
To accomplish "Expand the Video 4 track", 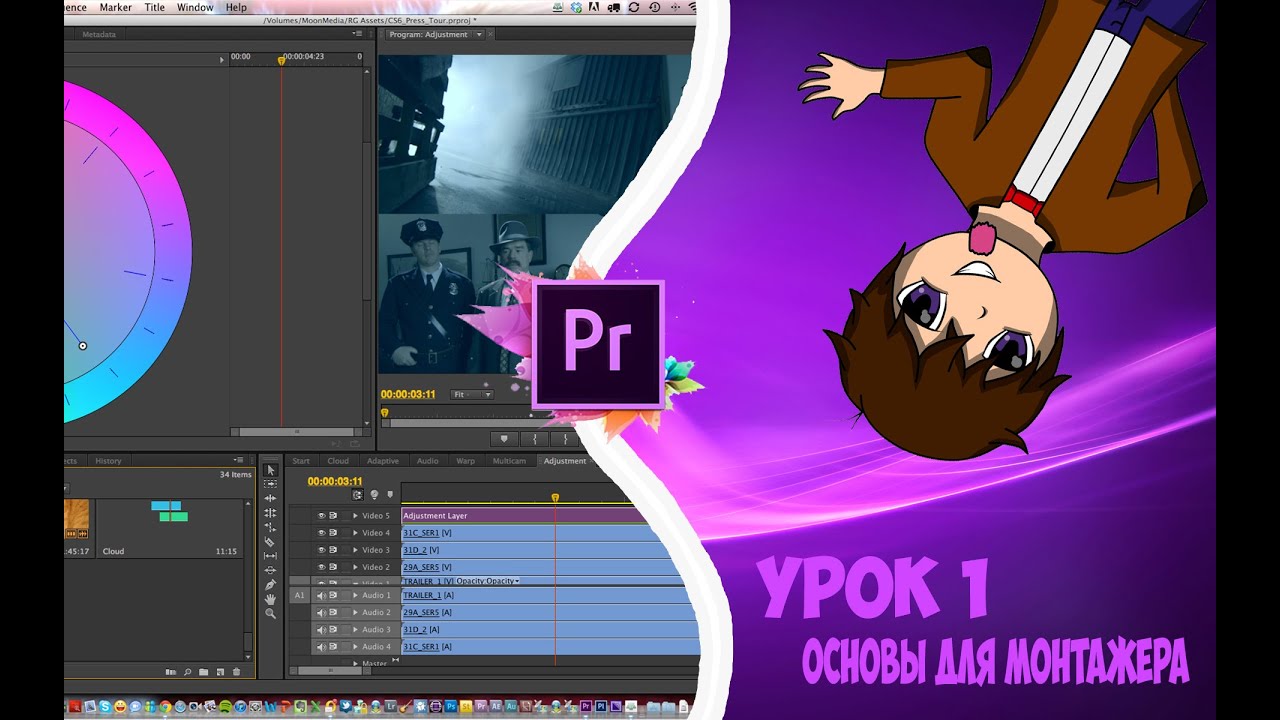I will click(x=355, y=533).
